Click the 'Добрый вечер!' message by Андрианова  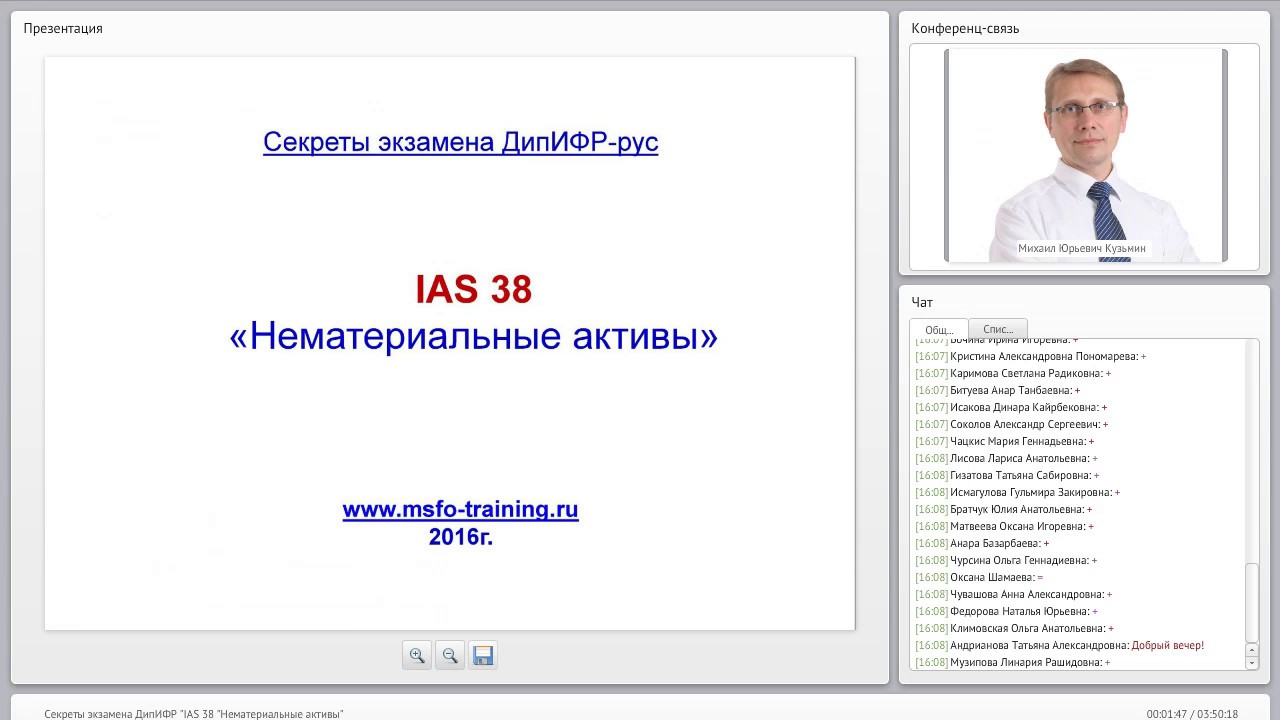click(x=1167, y=645)
